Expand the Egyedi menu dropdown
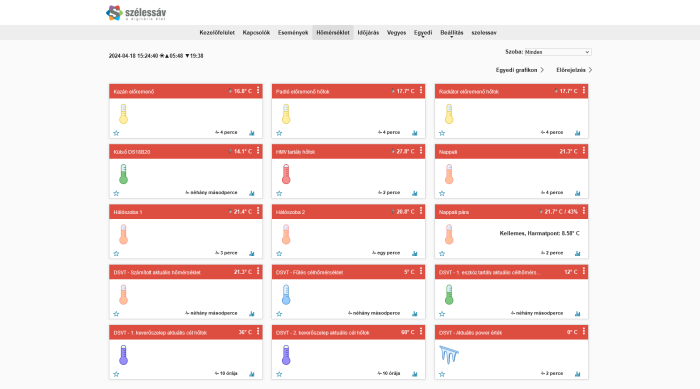The image size is (700, 389). tap(423, 33)
